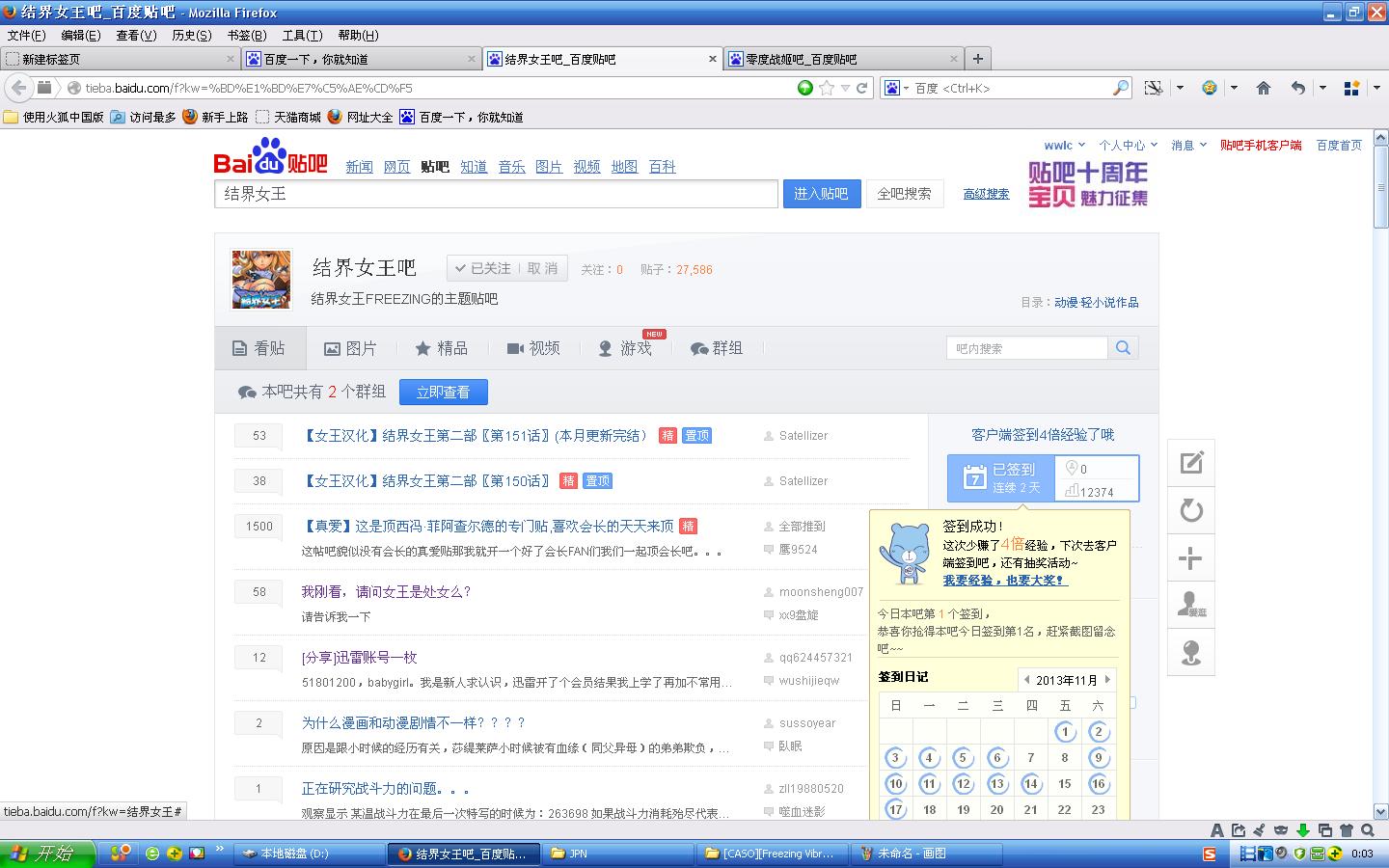
Task: Click the undo closed tab arrow icon
Action: coord(1298,88)
